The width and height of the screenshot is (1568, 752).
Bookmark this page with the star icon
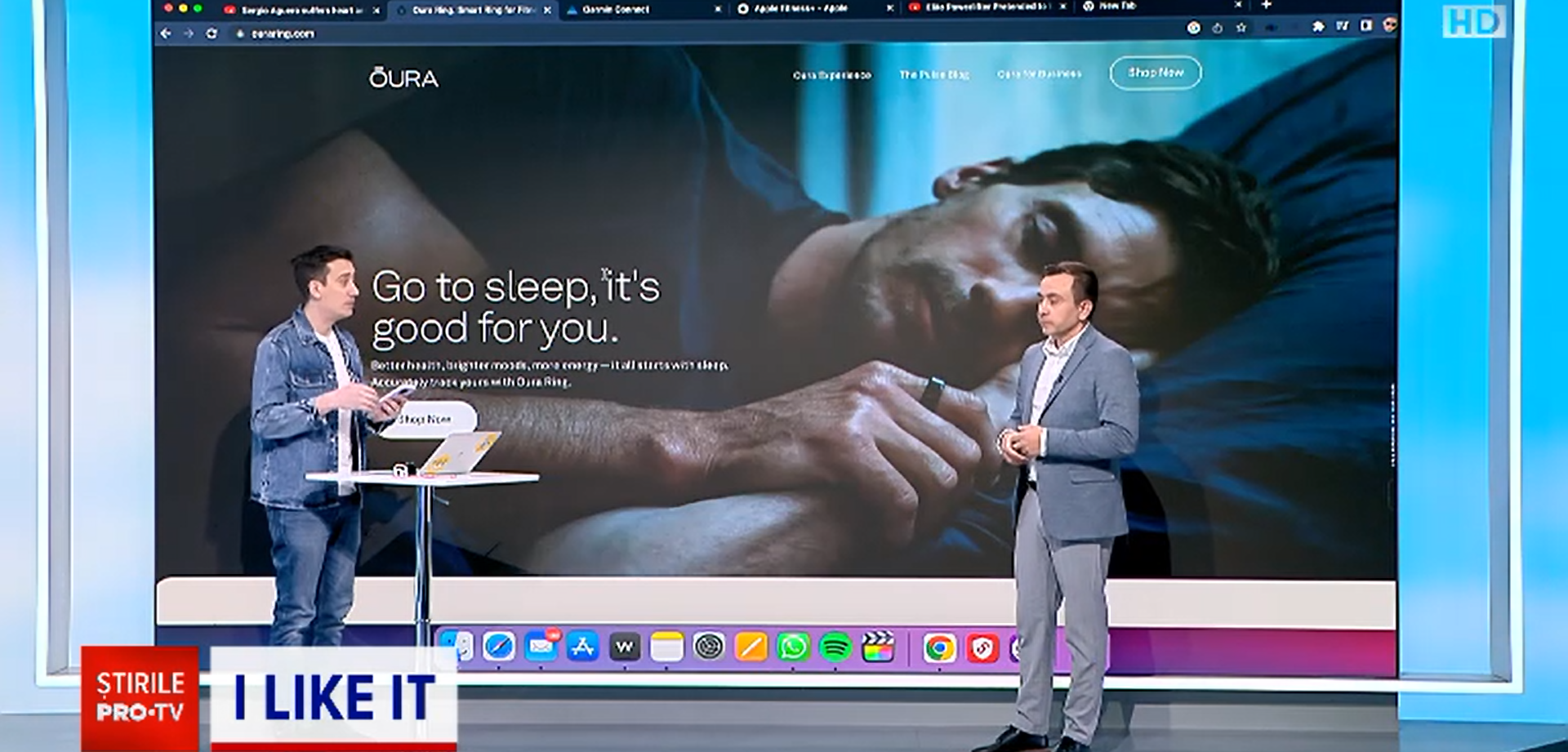click(1241, 28)
